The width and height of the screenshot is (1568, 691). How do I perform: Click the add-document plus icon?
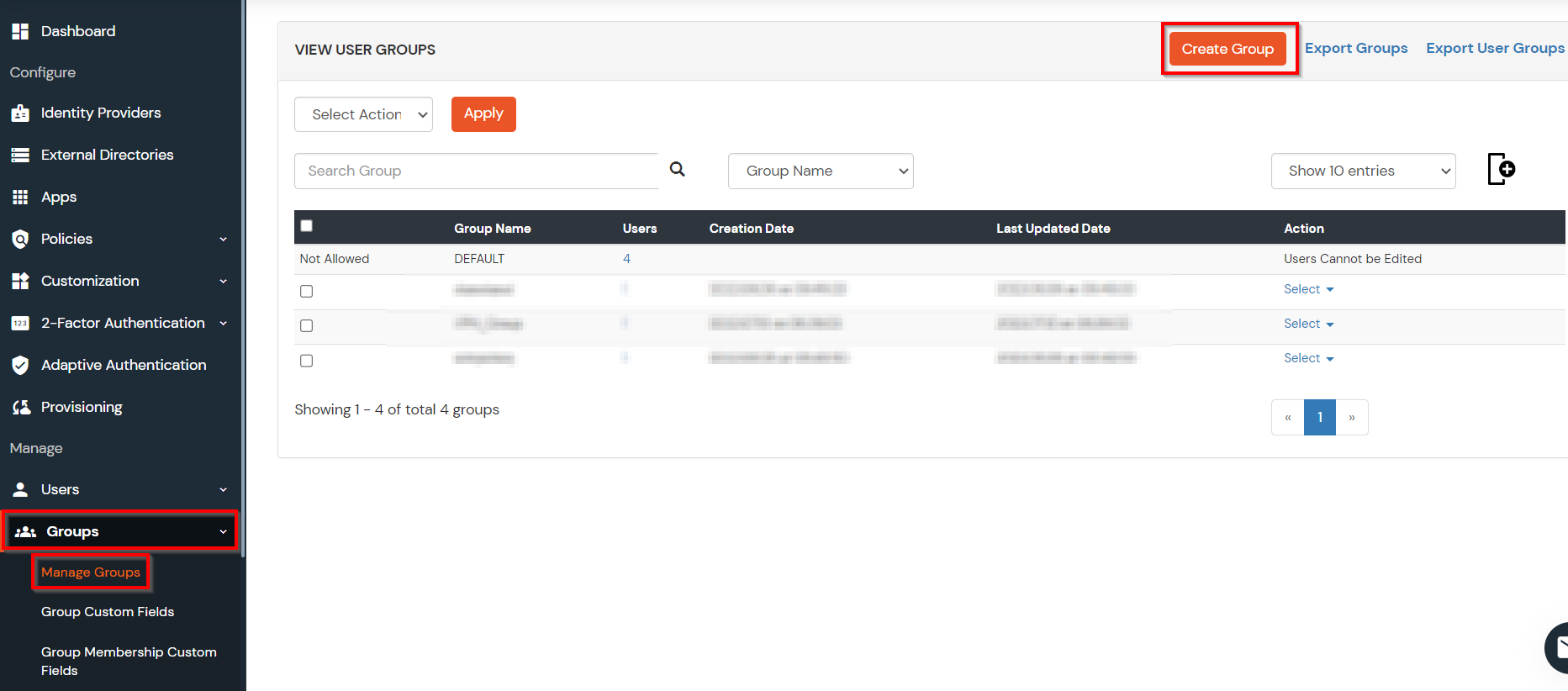[x=1502, y=169]
